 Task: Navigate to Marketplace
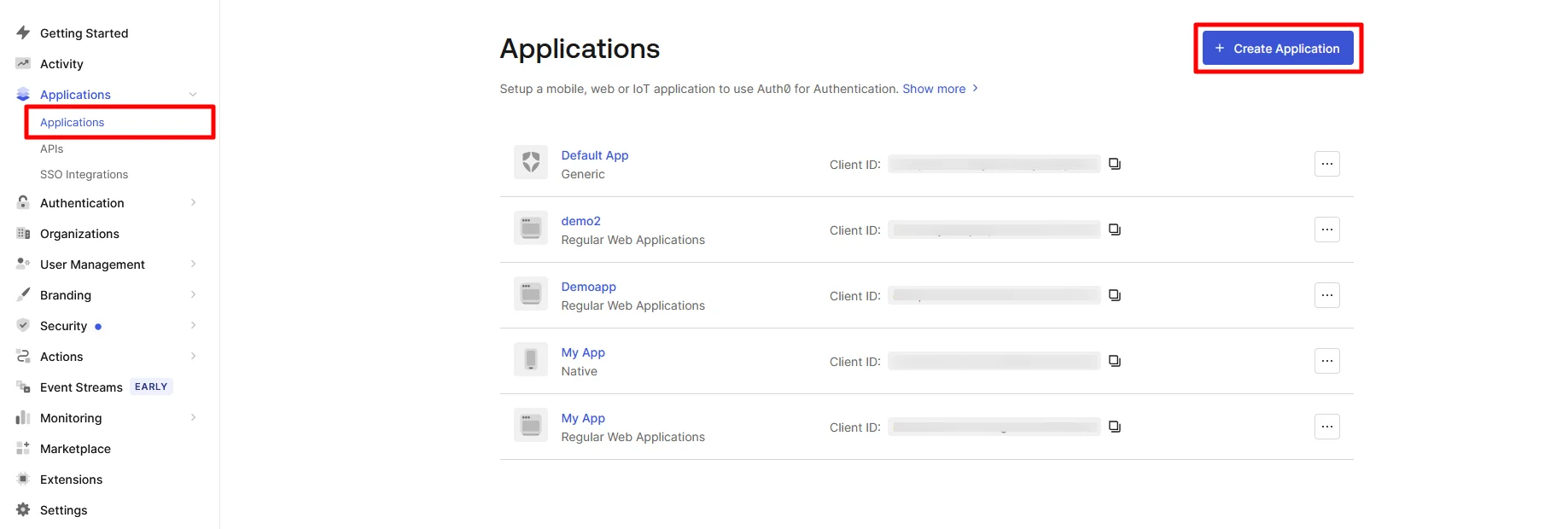[x=75, y=448]
